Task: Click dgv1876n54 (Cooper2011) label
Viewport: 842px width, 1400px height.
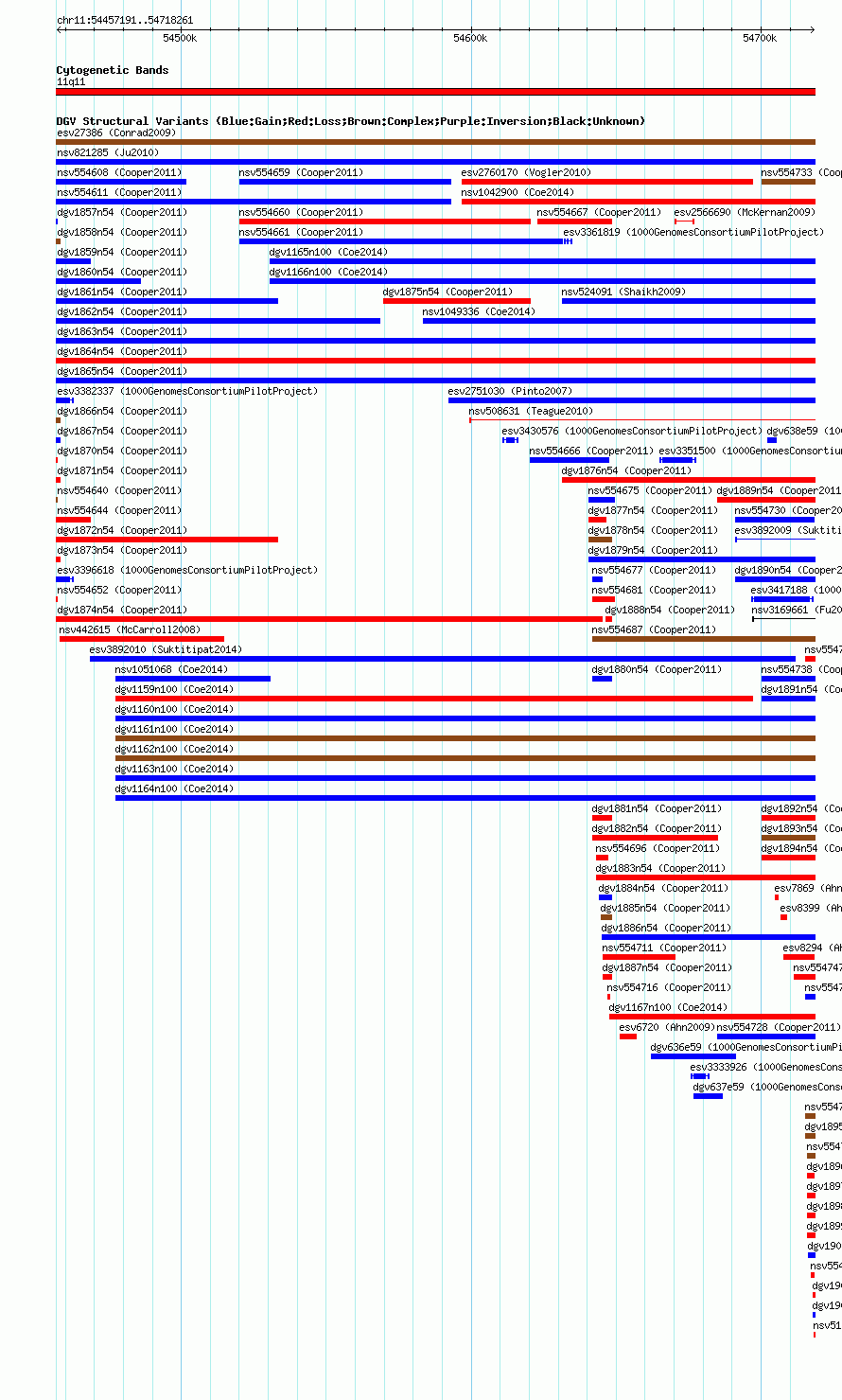Action: [x=626, y=470]
